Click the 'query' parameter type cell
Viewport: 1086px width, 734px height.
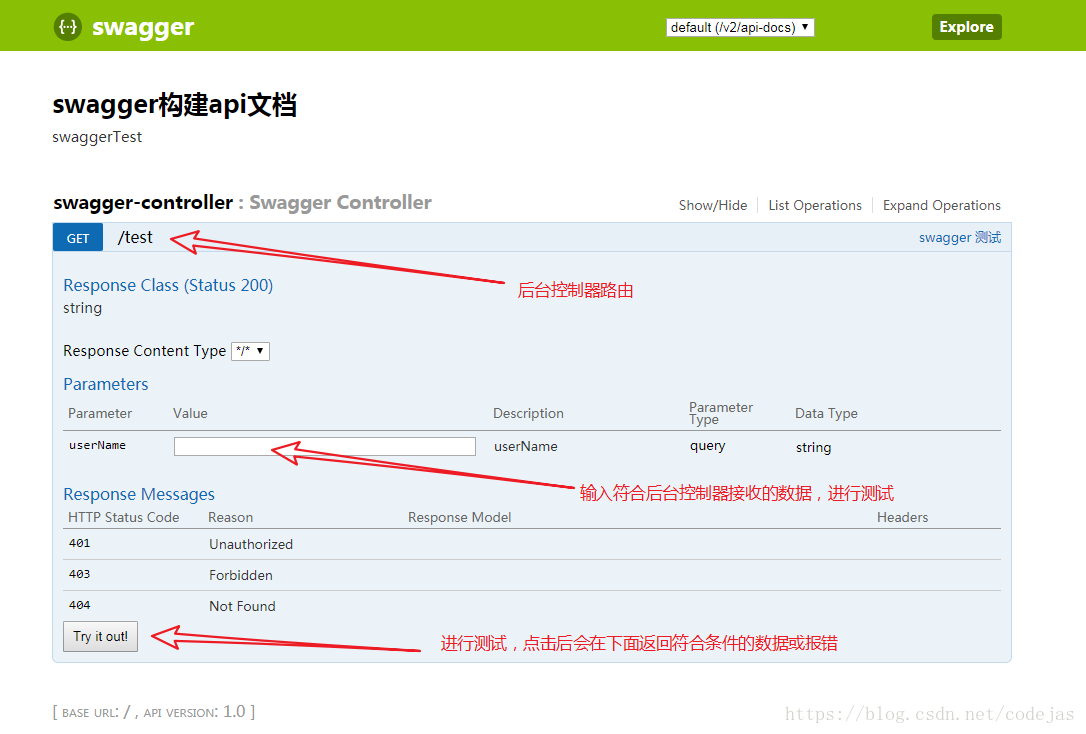707,446
